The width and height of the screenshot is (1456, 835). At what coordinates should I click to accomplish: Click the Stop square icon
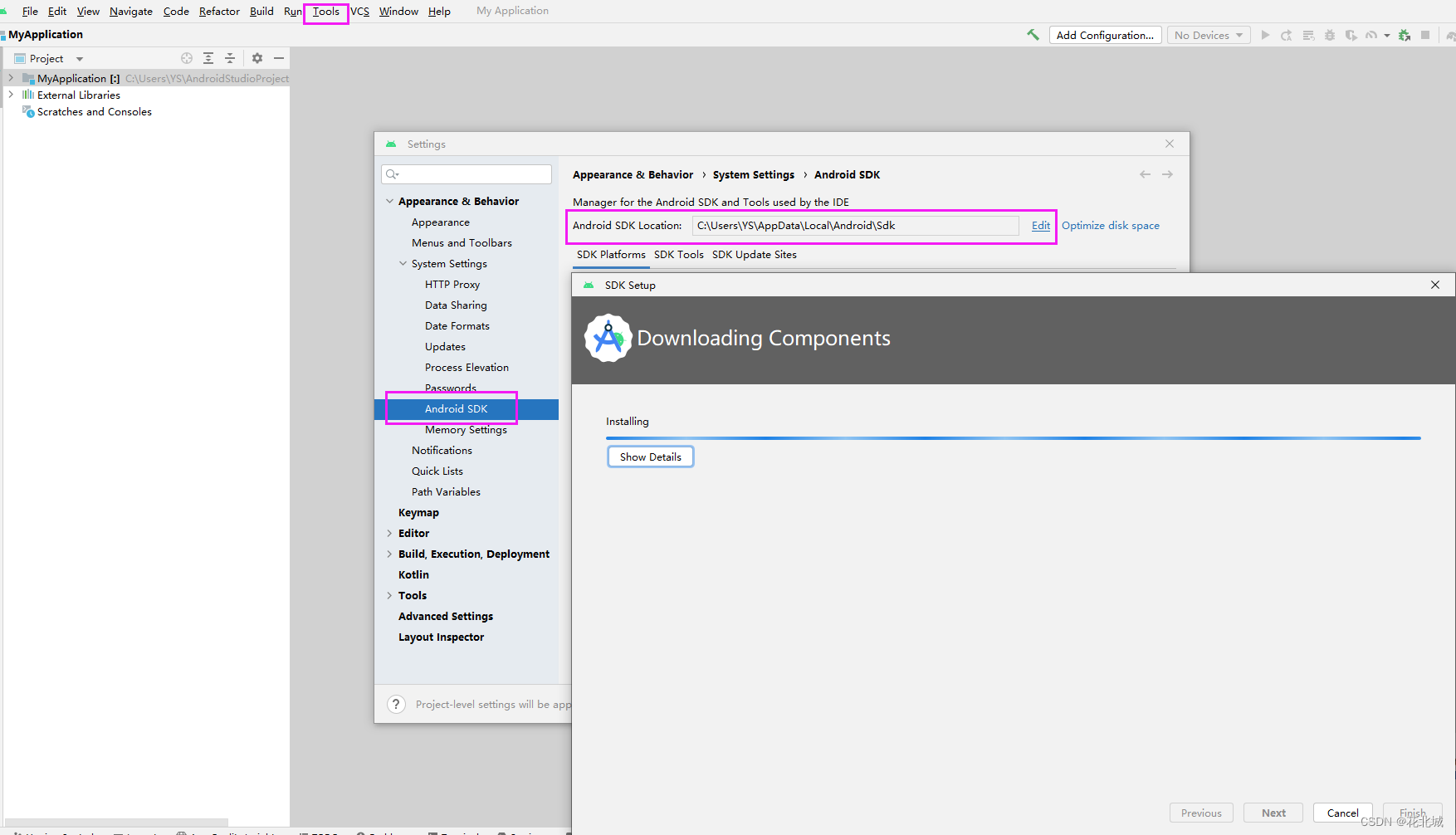click(1425, 35)
